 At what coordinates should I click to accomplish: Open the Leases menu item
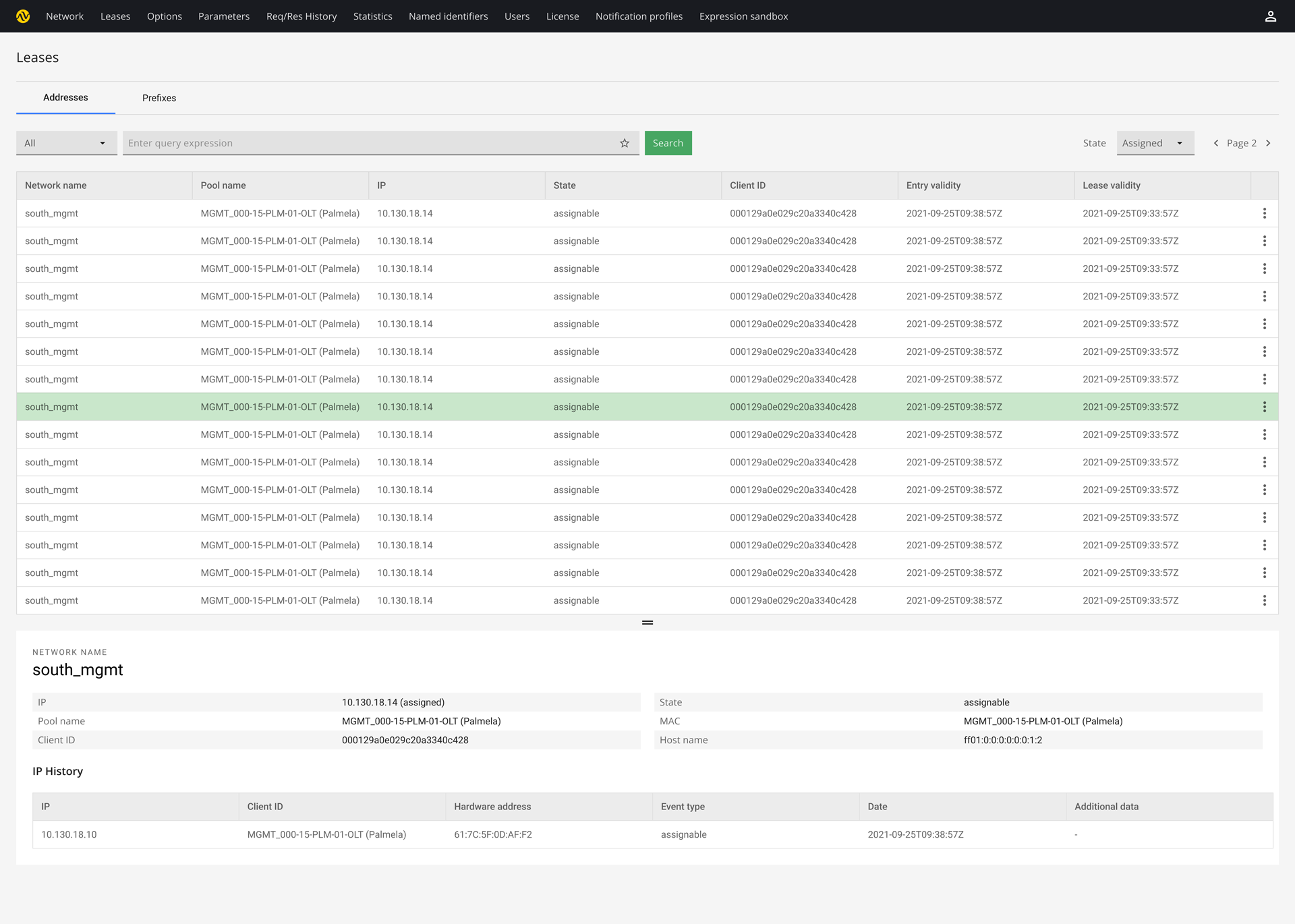click(x=115, y=16)
